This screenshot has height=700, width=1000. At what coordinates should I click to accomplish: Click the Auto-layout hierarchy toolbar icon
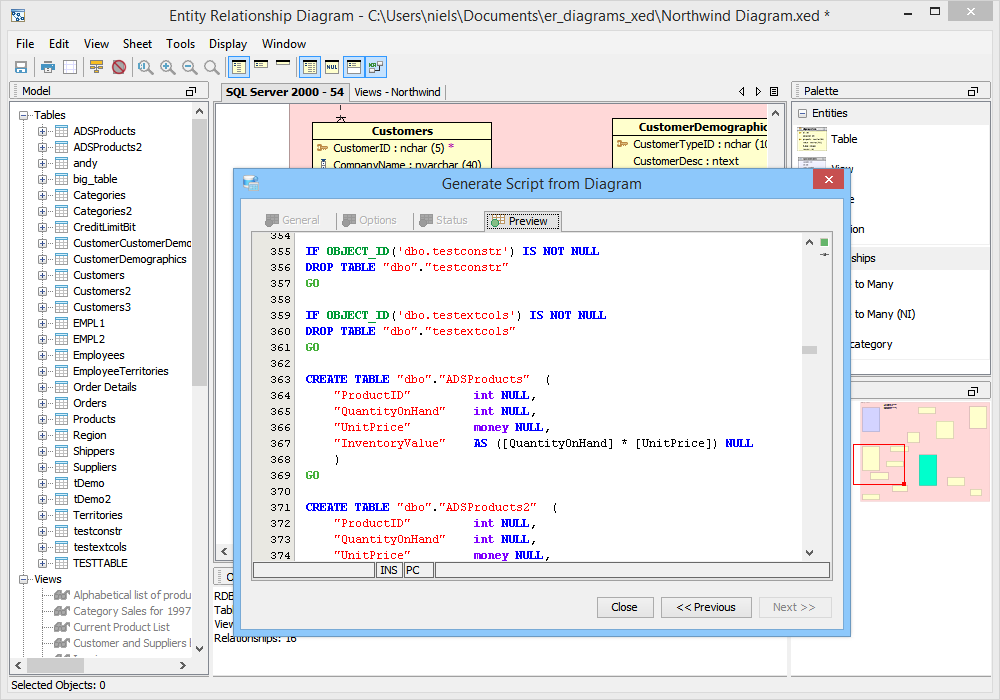pos(96,67)
